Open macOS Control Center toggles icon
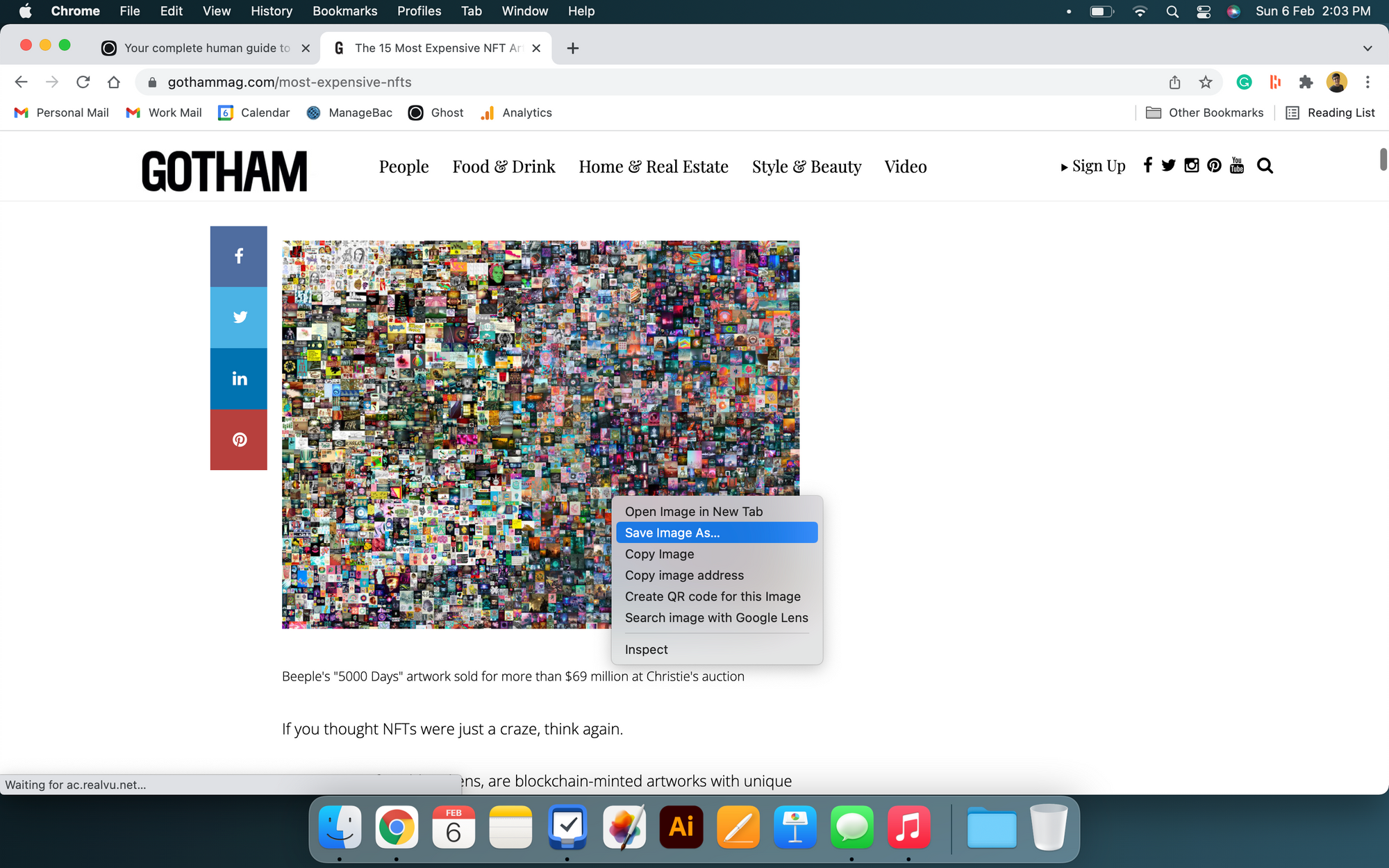Viewport: 1389px width, 868px height. 1204,11
